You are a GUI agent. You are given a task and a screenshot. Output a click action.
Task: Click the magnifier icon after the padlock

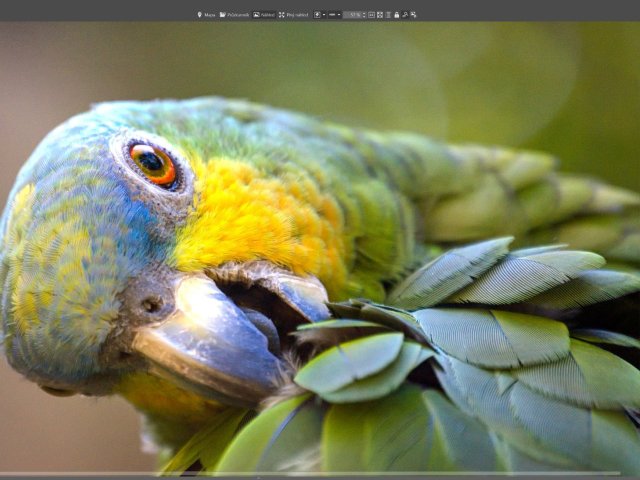pyautogui.click(x=405, y=15)
